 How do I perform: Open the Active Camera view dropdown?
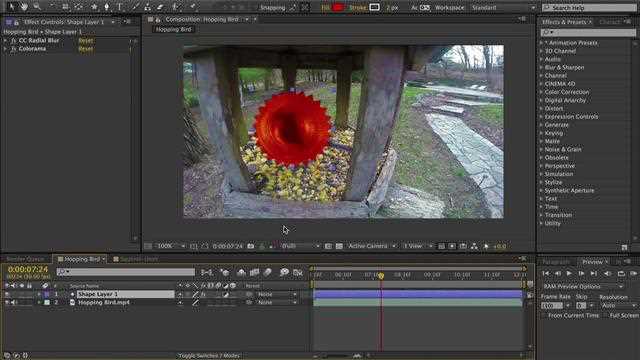[x=371, y=246]
